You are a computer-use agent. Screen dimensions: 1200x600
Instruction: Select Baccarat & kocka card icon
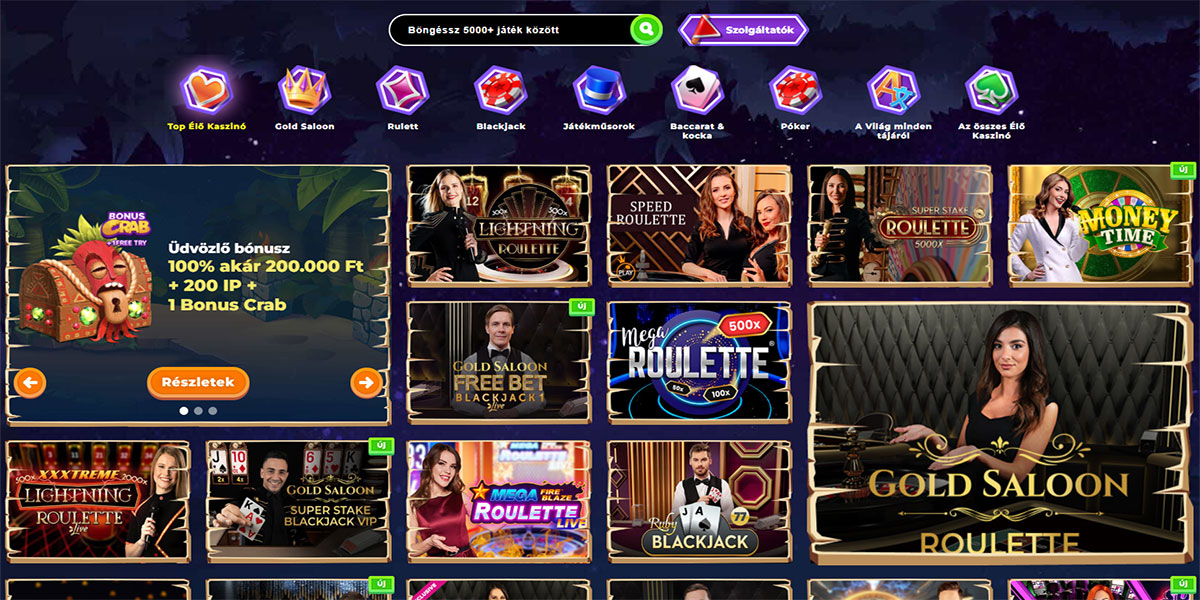tap(697, 90)
